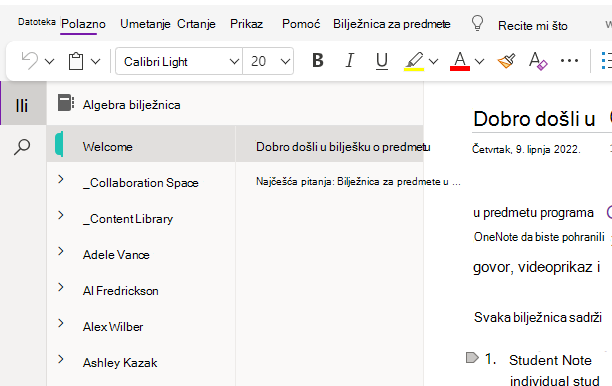Click the Search magnifier icon in sidebar

click(x=22, y=147)
